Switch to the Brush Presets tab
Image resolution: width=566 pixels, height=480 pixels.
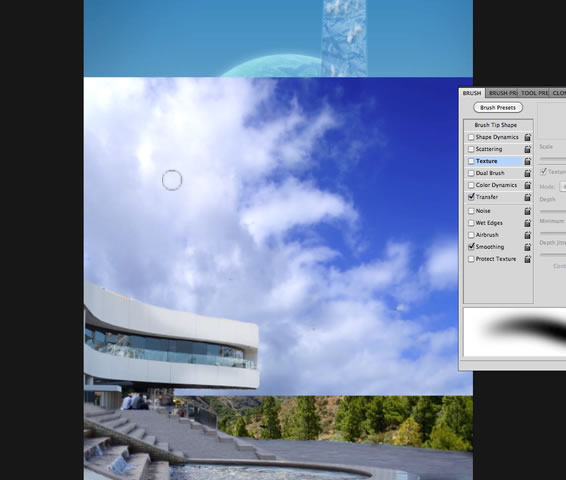(x=502, y=93)
